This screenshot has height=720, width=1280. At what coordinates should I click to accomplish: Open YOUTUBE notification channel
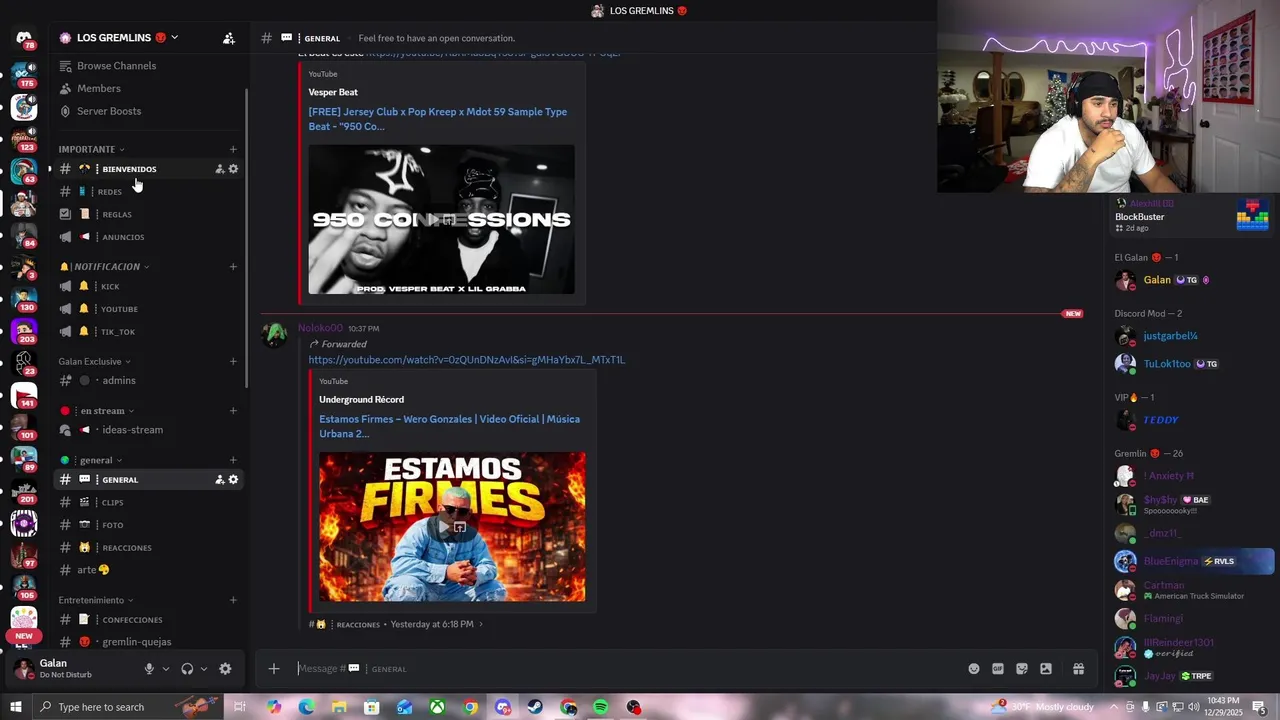click(x=148, y=309)
